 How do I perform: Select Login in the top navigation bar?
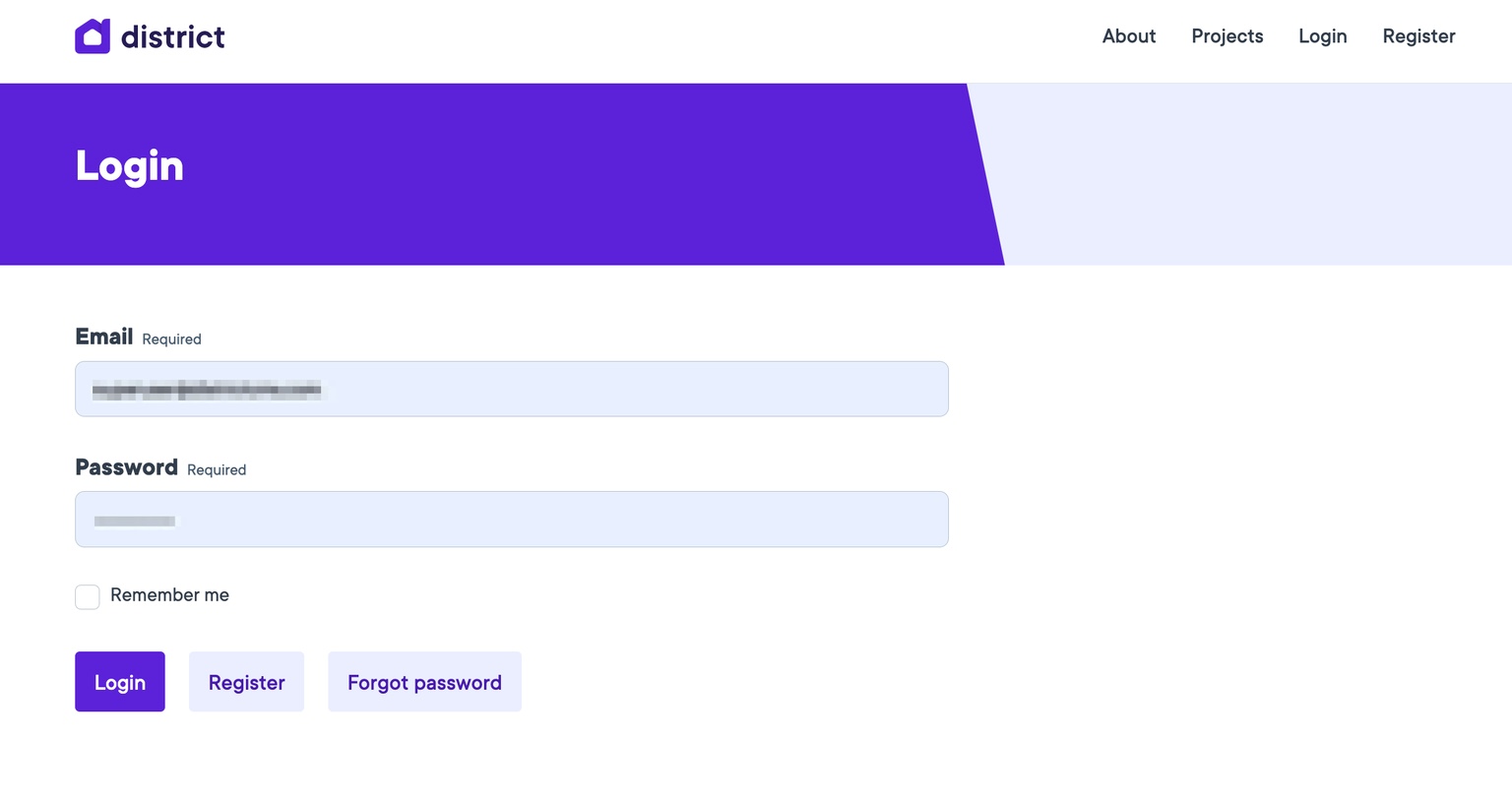[x=1322, y=36]
